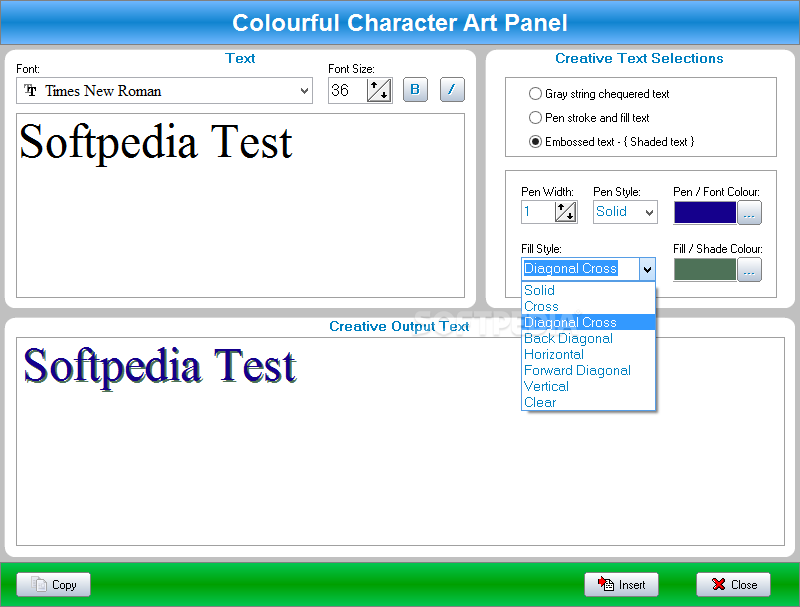Click the Copy button
This screenshot has width=800, height=607.
[x=54, y=585]
